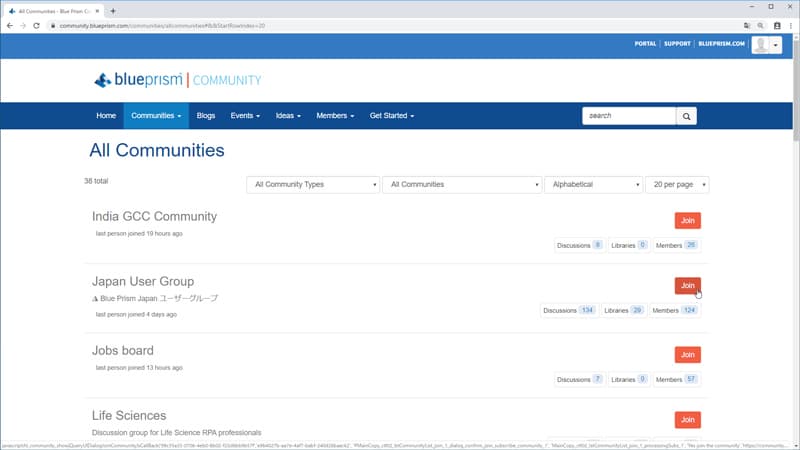
Task: View Jobs board Members
Action: (x=676, y=380)
